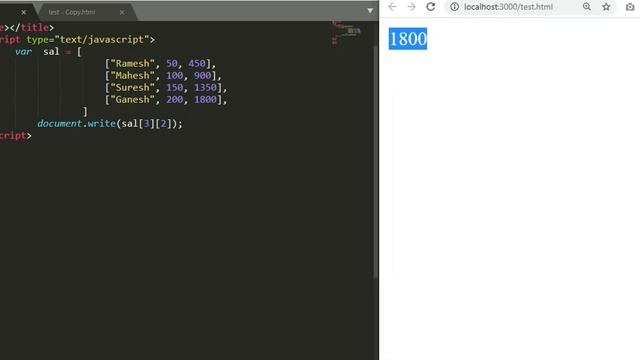Click the editor minimap preview

346,32
